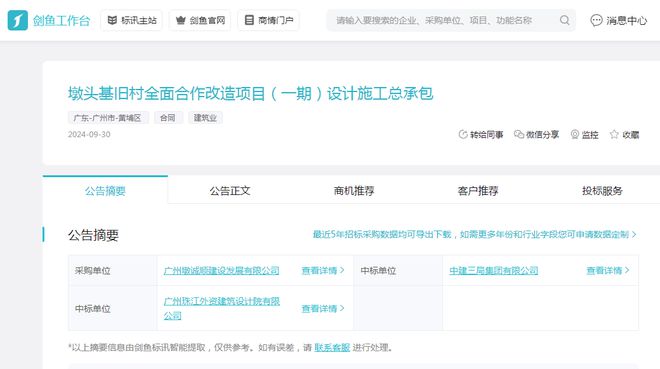660x369 pixels.
Task: Open 商情门户 button
Action: [269, 20]
